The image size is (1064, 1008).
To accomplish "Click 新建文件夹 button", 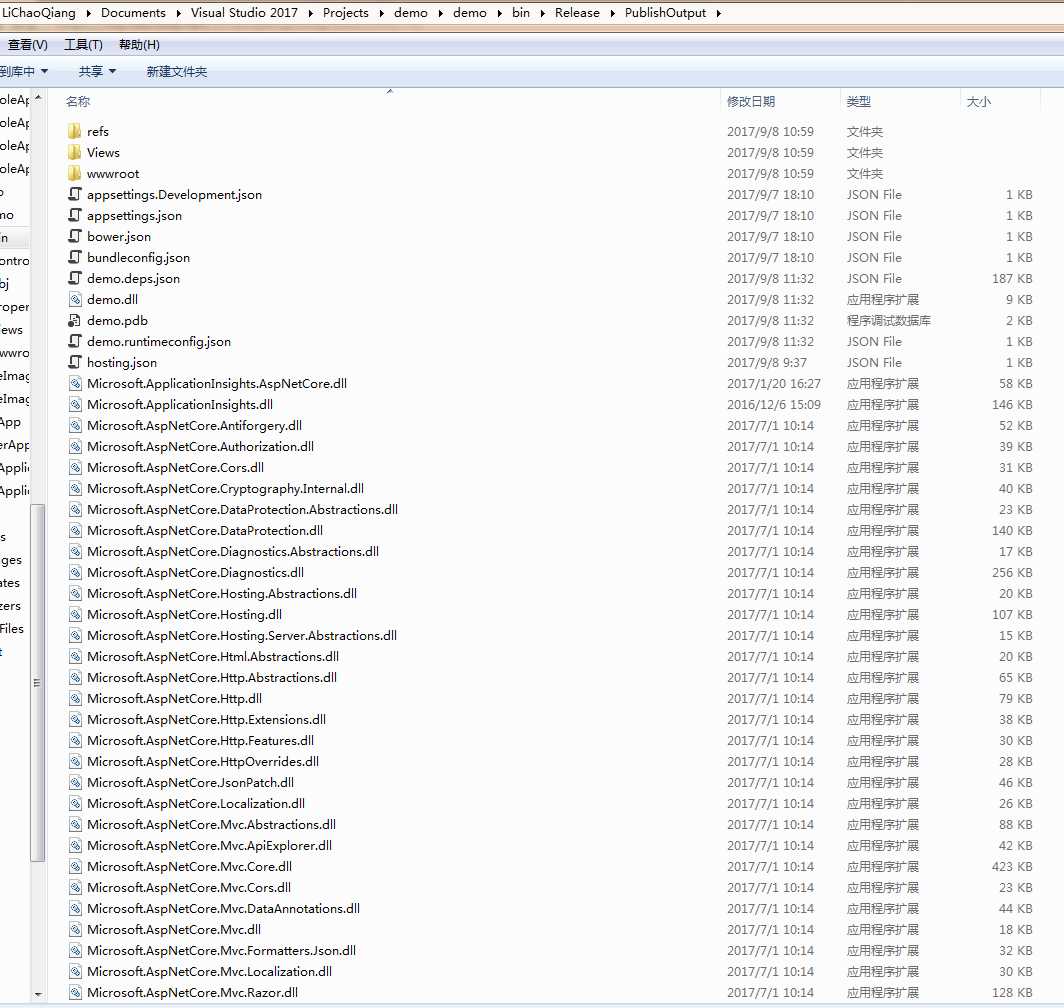I will [176, 71].
